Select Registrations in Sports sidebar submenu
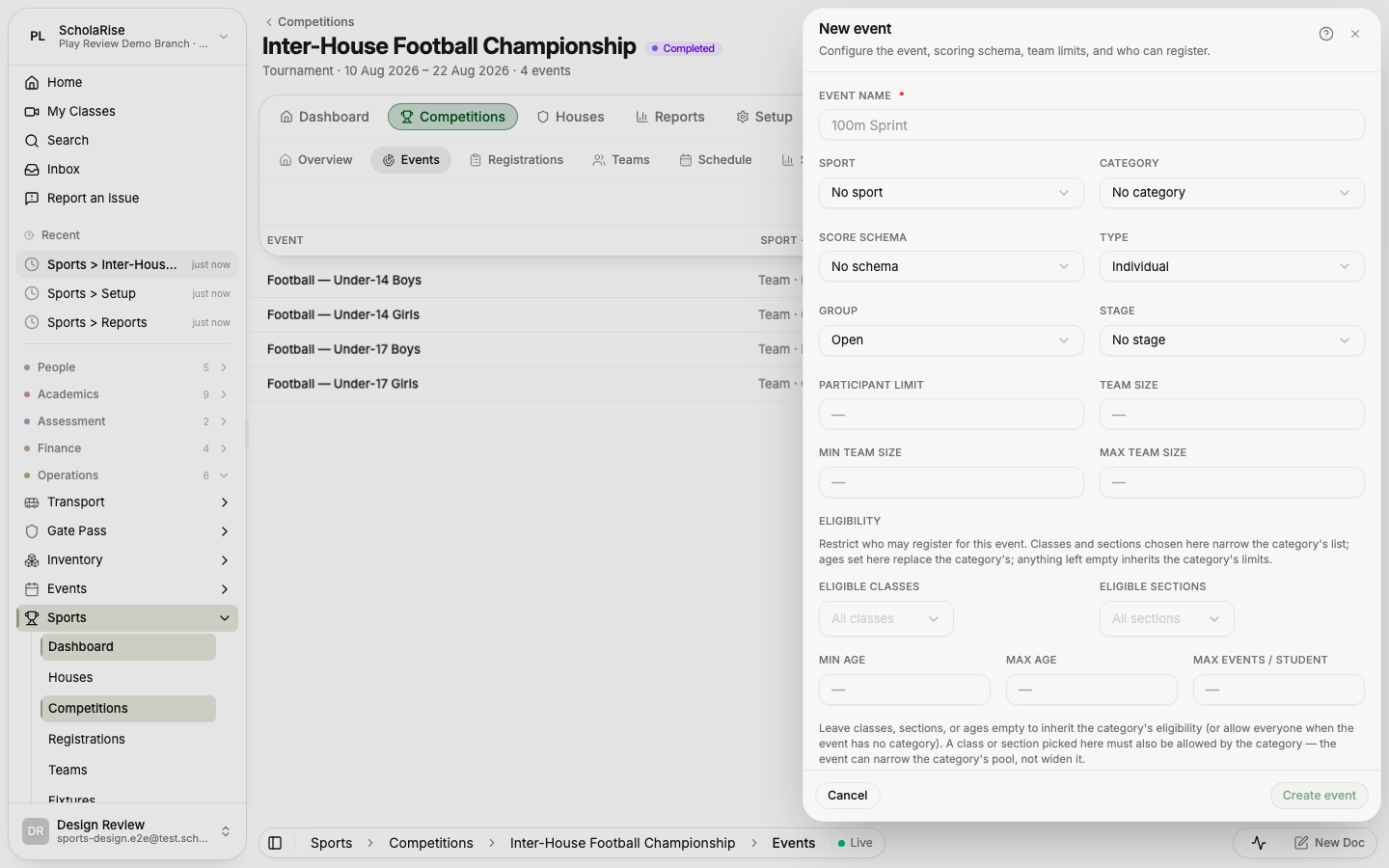The height and width of the screenshot is (868, 1389). (128, 740)
